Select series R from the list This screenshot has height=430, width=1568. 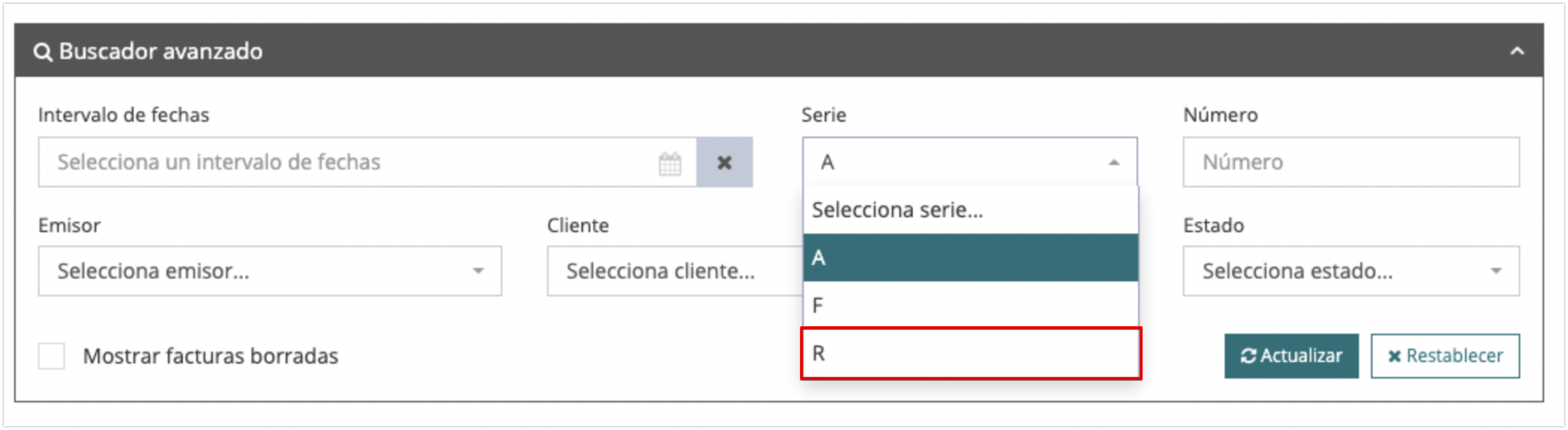[x=970, y=353]
